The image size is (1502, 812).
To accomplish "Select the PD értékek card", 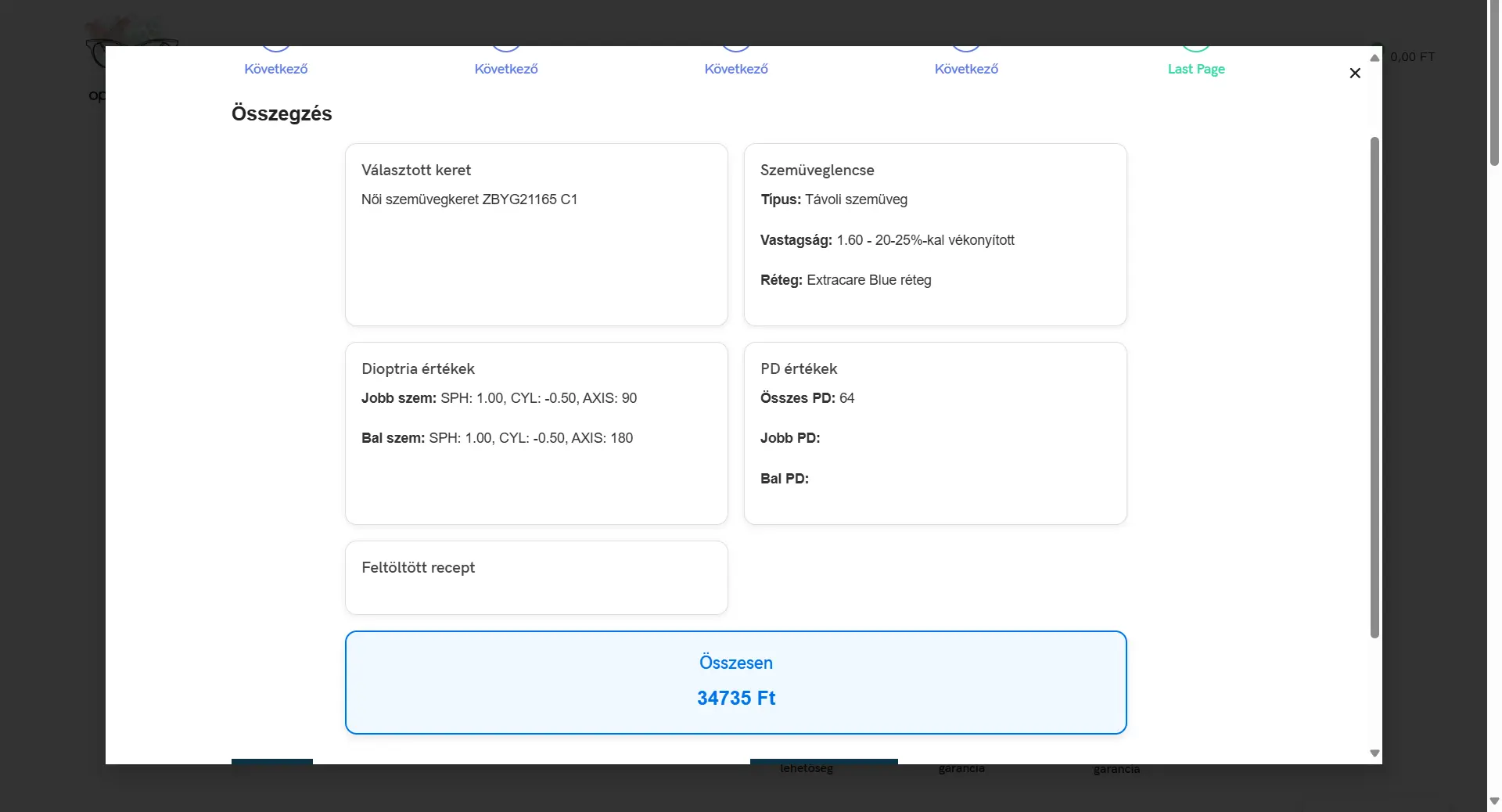I will point(935,433).
